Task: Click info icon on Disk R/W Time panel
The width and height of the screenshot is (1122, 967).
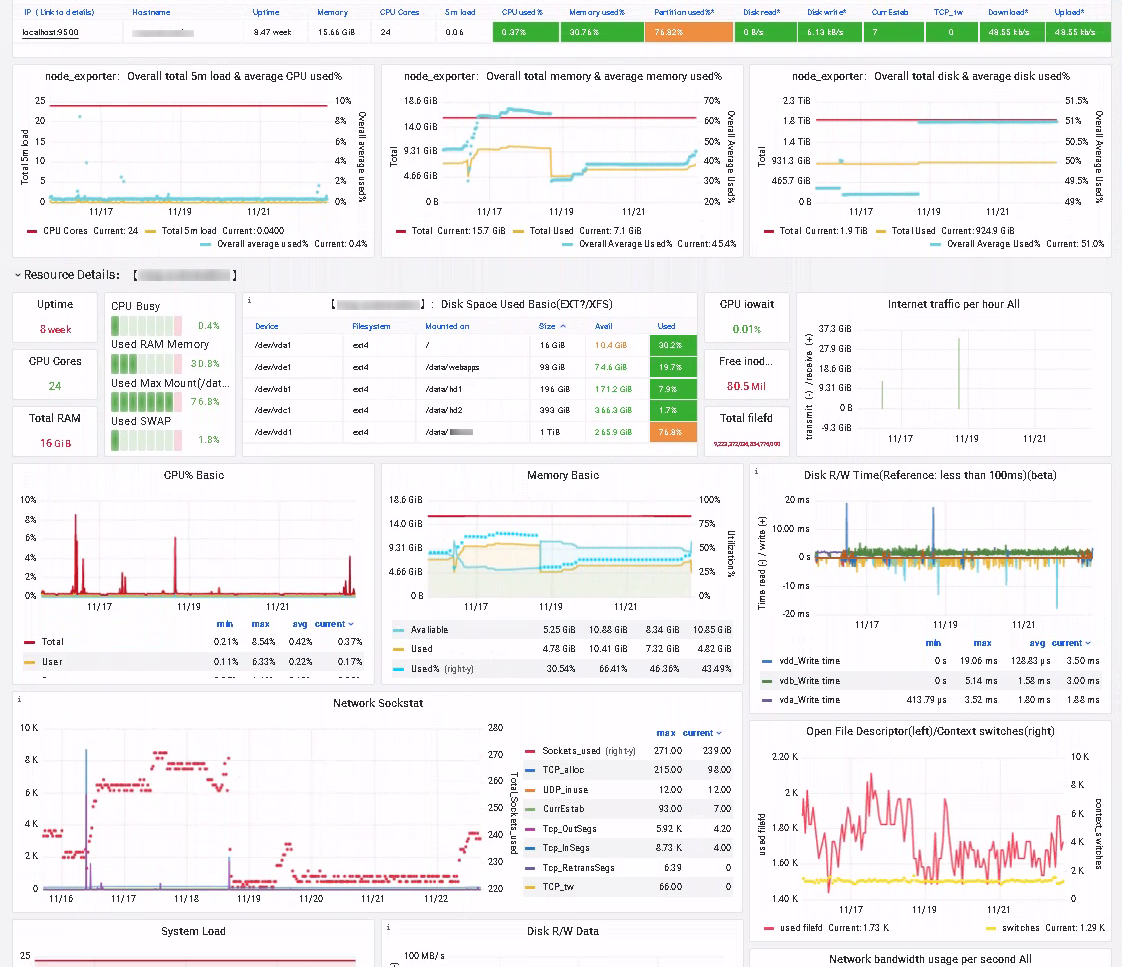Action: pyautogui.click(x=756, y=471)
